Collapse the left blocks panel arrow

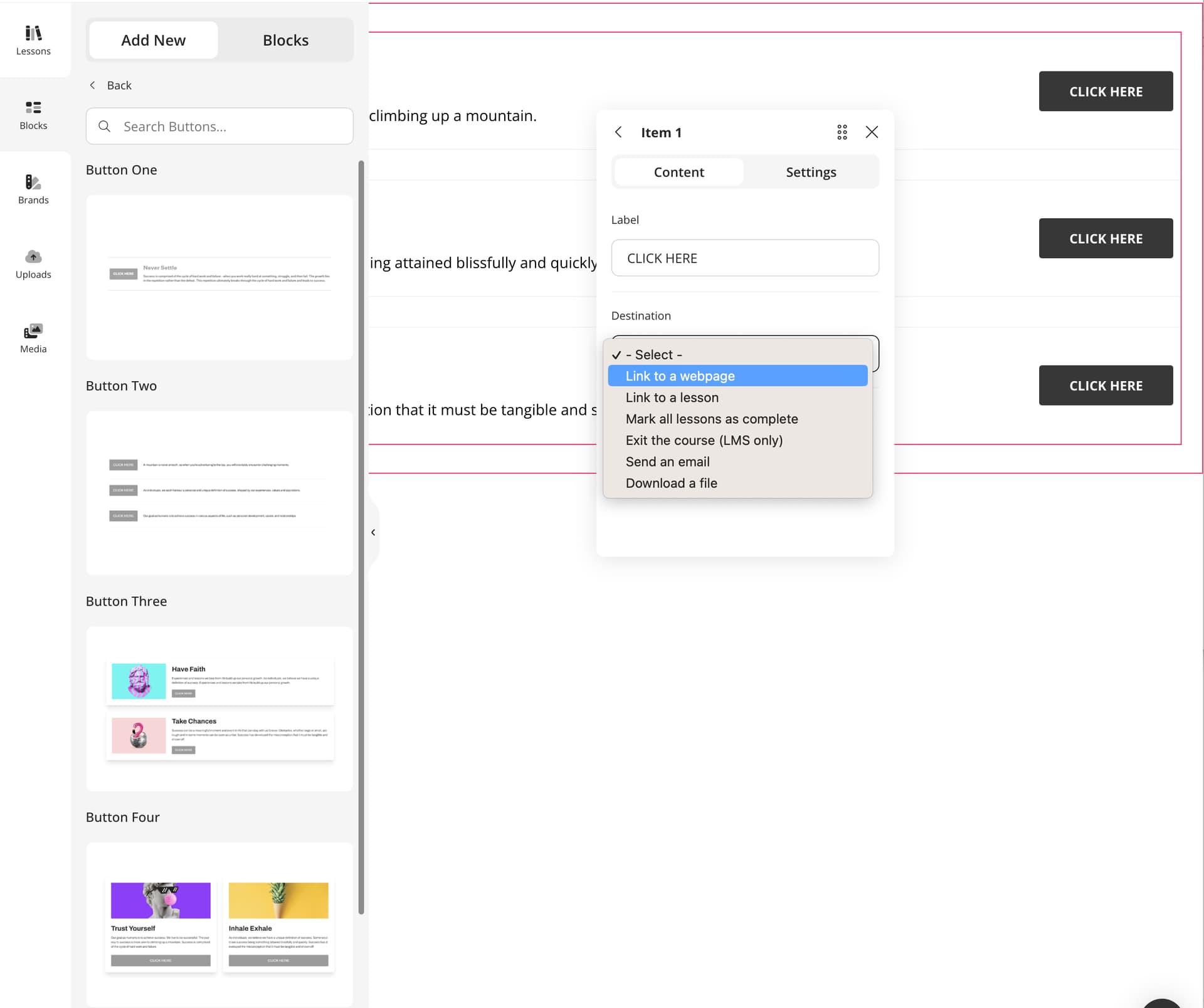click(x=373, y=532)
